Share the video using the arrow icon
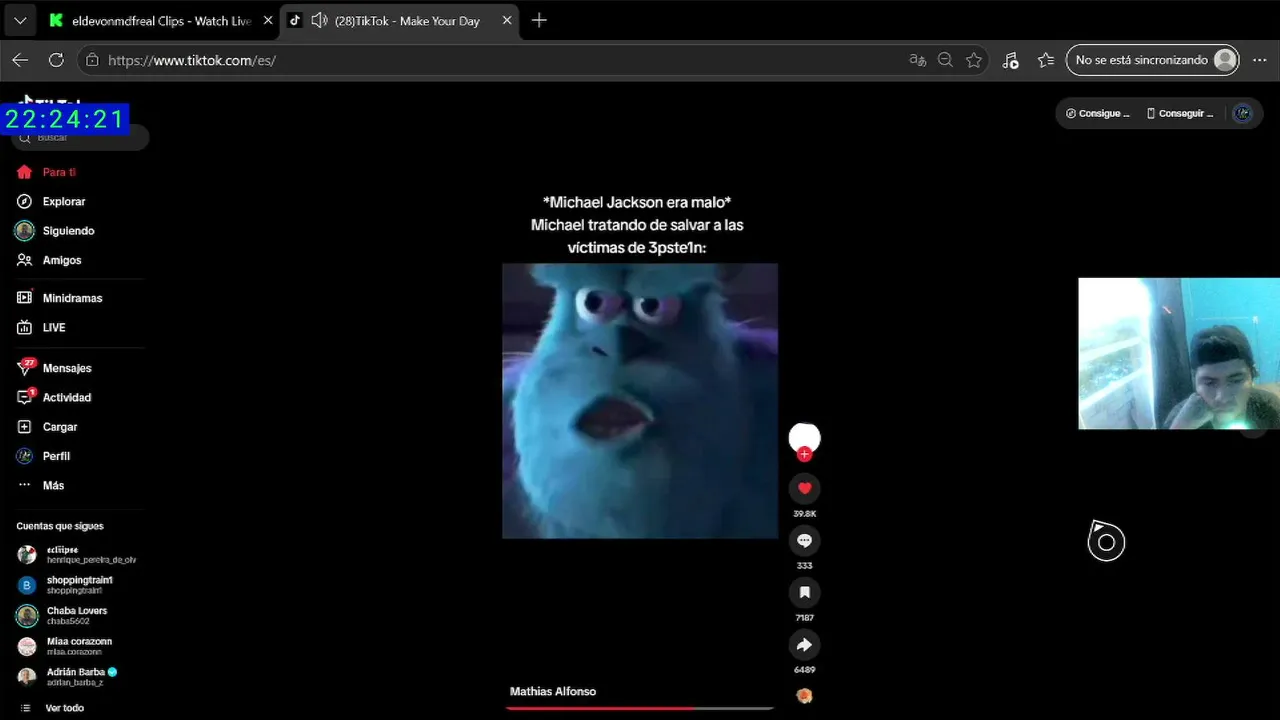The height and width of the screenshot is (720, 1280). pyautogui.click(x=804, y=645)
